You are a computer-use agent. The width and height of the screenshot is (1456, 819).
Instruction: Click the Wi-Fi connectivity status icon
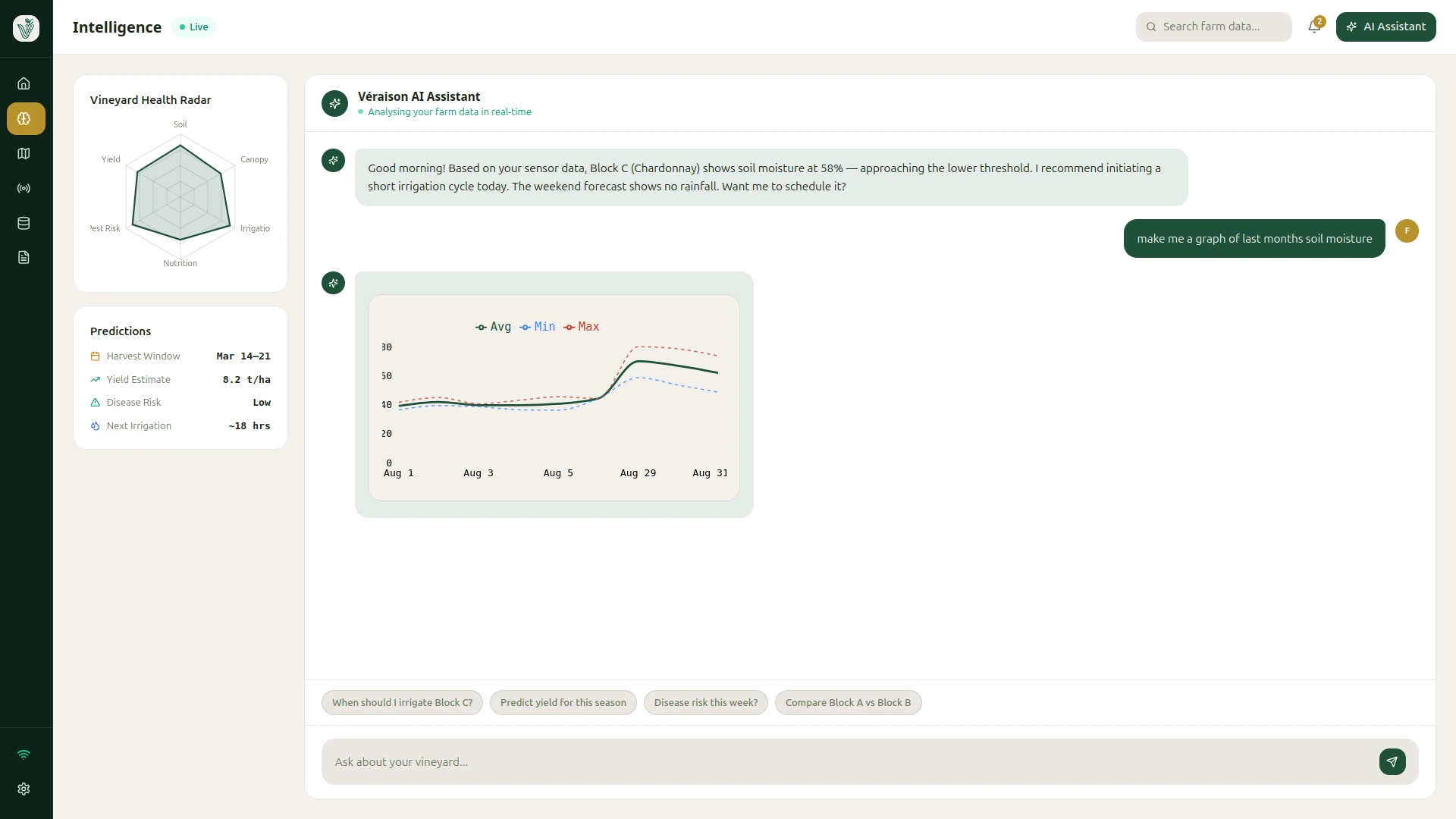pyautogui.click(x=24, y=755)
